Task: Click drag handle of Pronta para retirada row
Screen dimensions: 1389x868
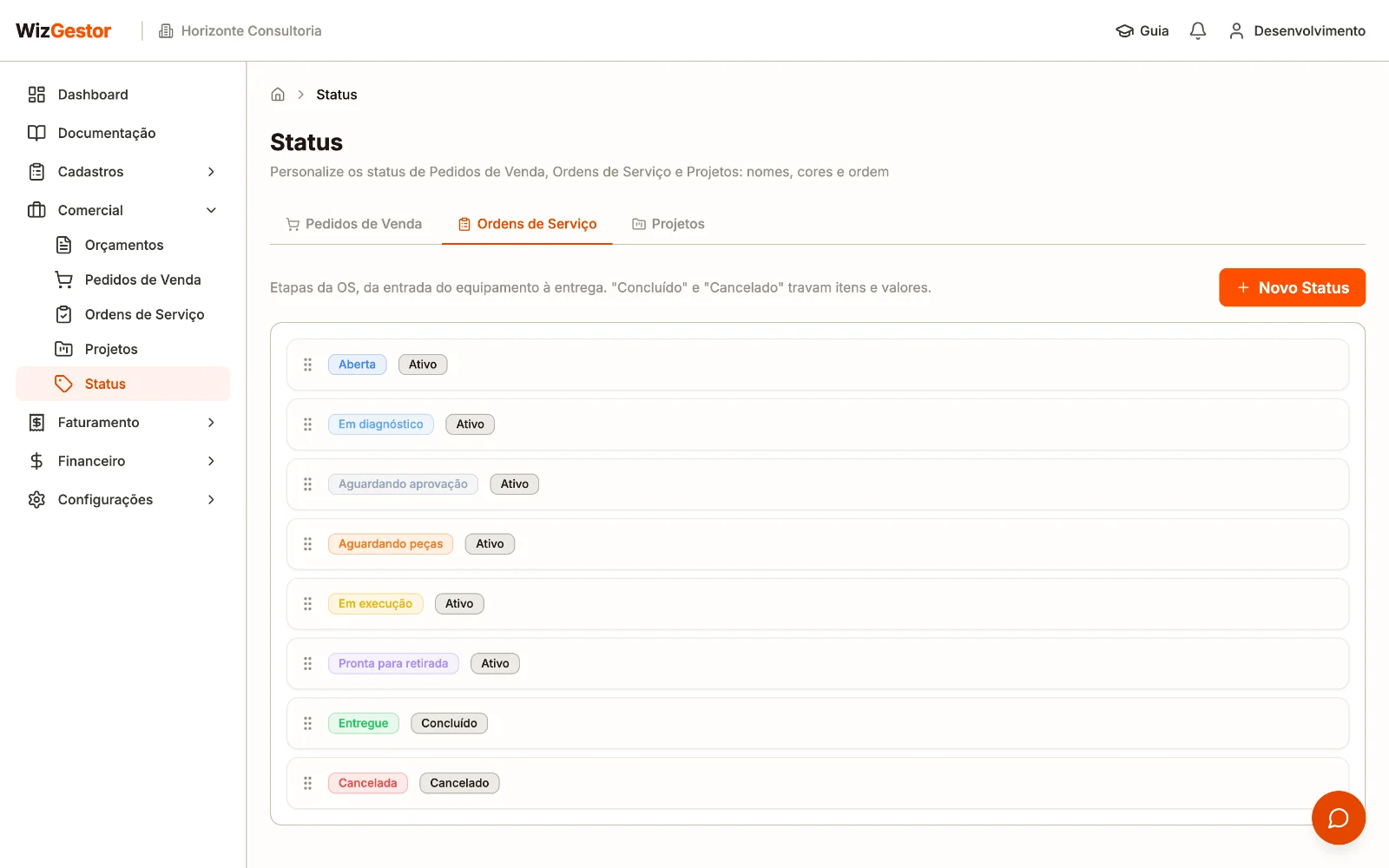Action: [307, 664]
